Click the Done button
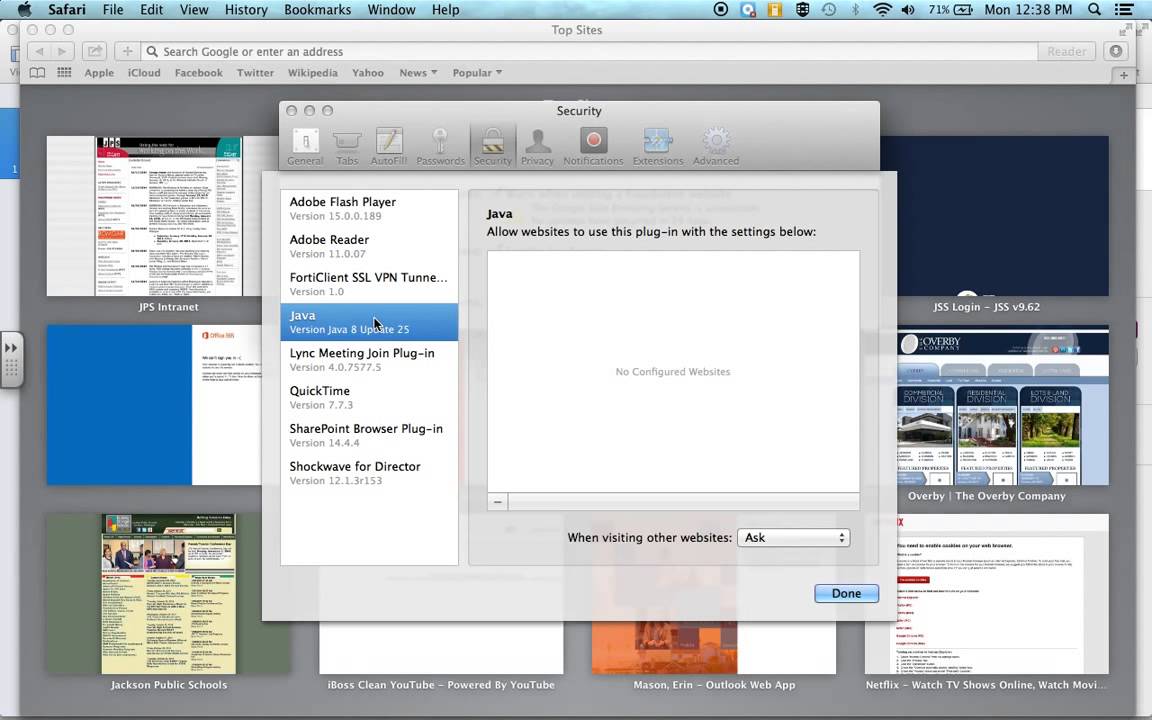 point(846,594)
